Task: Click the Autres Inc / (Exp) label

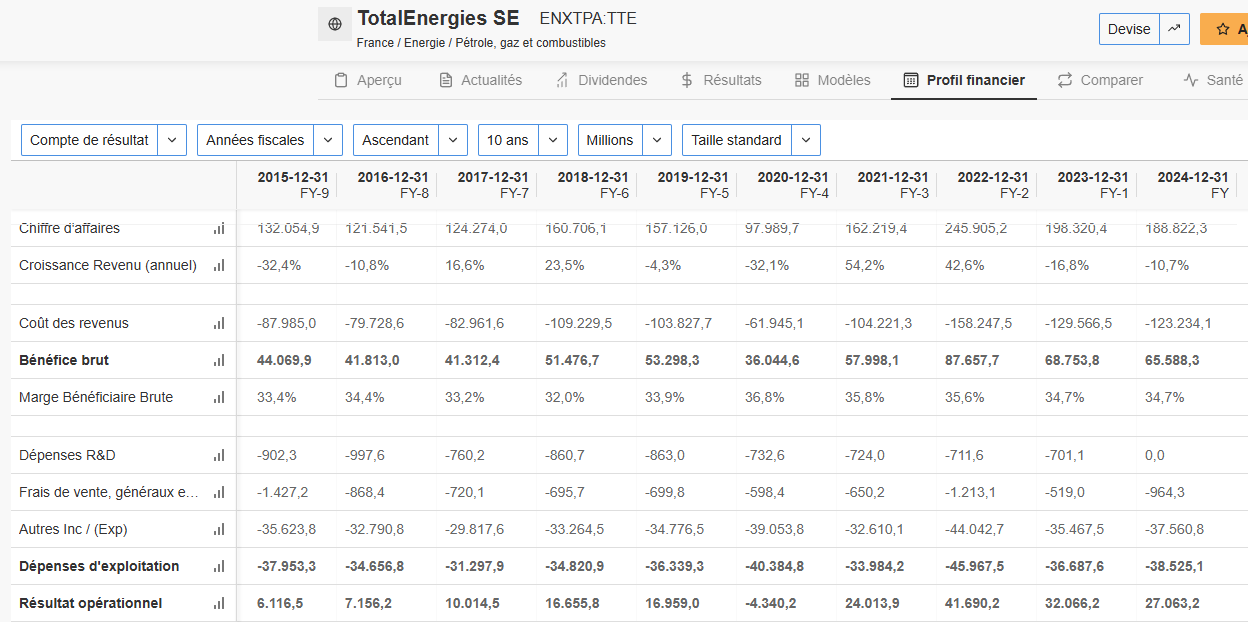Action: pos(73,529)
